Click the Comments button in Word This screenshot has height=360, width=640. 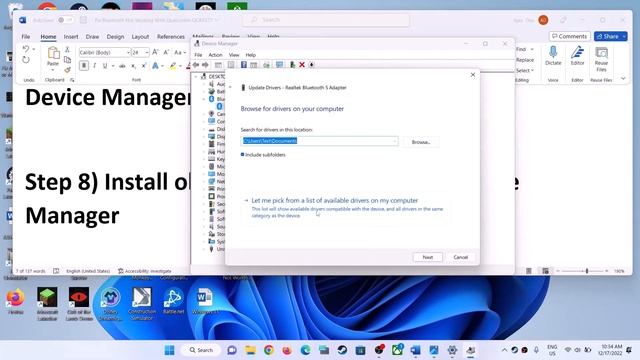[x=569, y=37]
